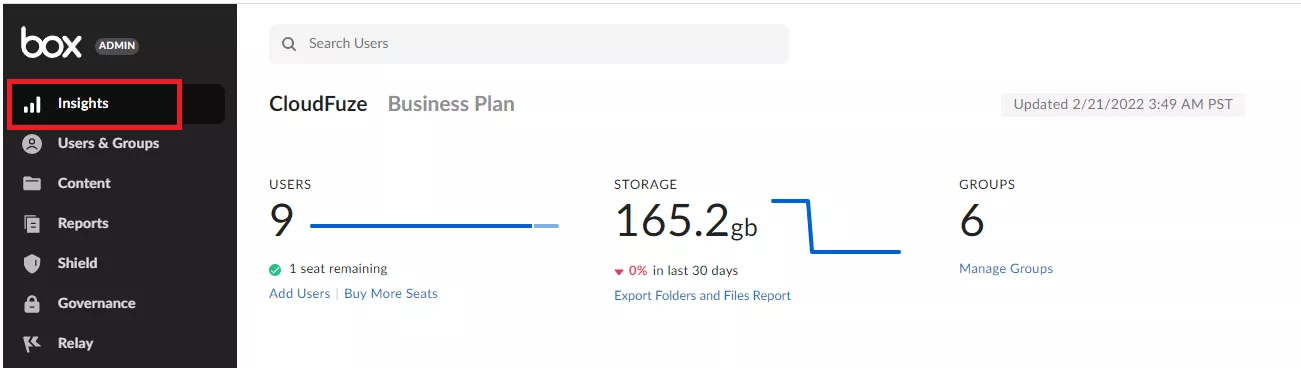
Task: Click Export Folders and Files Report
Action: click(x=702, y=296)
